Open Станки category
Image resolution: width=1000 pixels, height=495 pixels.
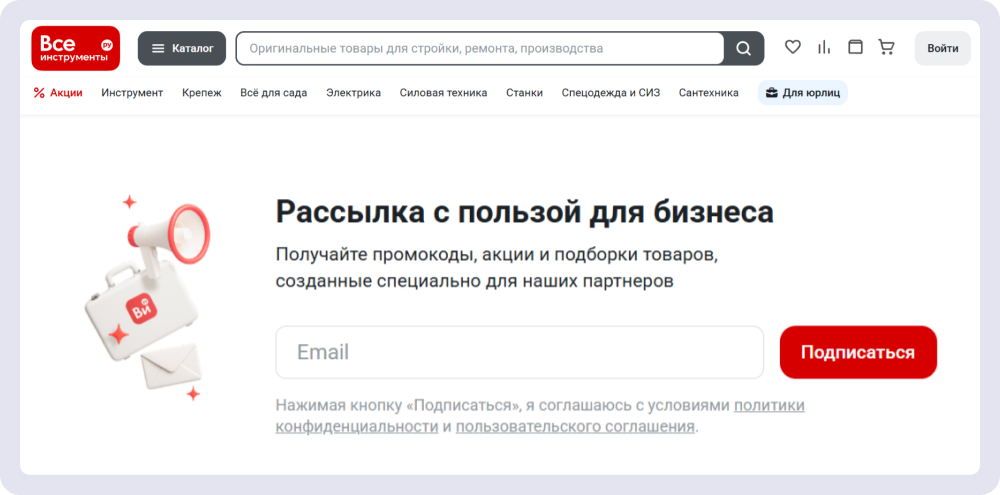click(524, 93)
